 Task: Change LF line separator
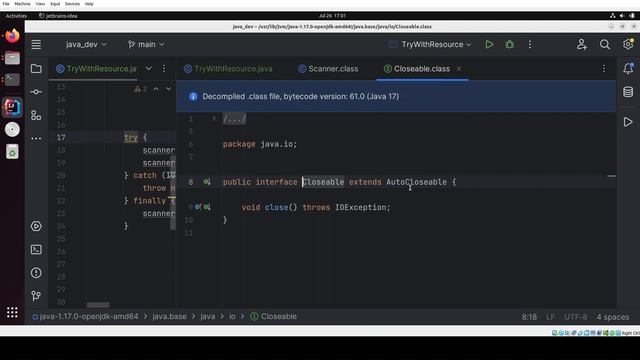[x=550, y=317]
